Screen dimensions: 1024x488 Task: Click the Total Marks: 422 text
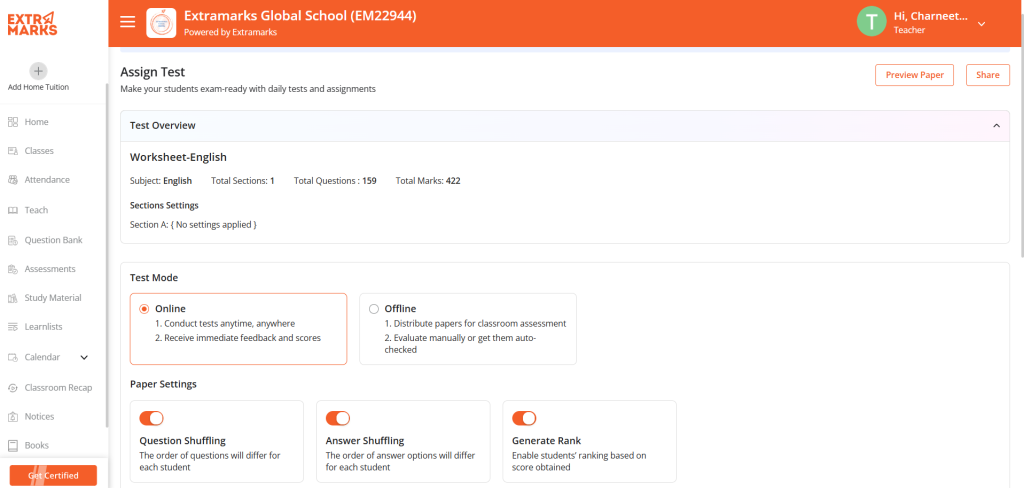point(428,181)
